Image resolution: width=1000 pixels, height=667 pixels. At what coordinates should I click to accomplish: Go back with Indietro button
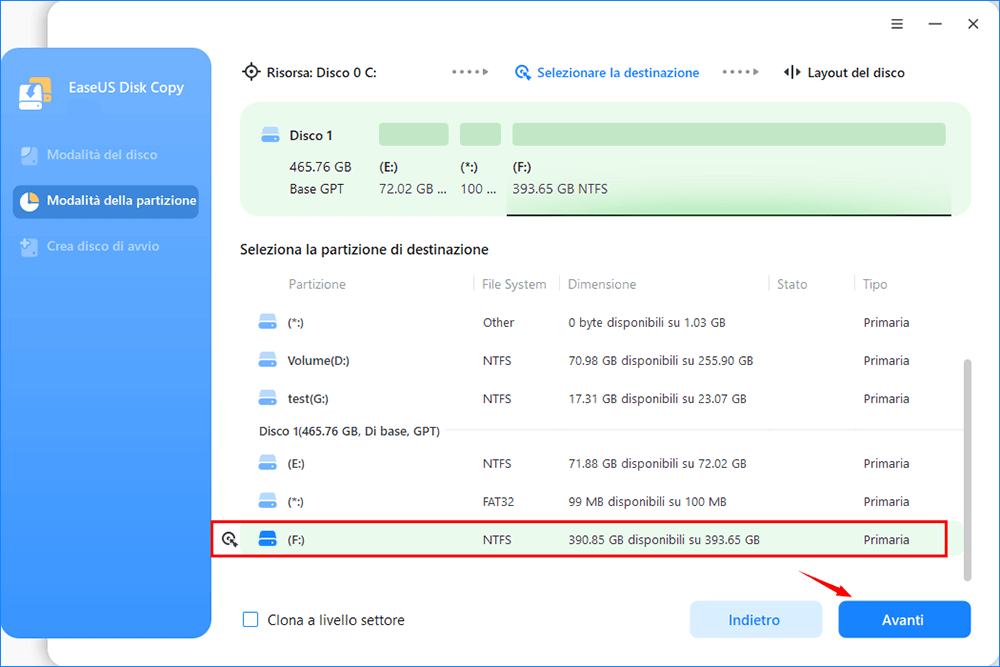[x=754, y=620]
